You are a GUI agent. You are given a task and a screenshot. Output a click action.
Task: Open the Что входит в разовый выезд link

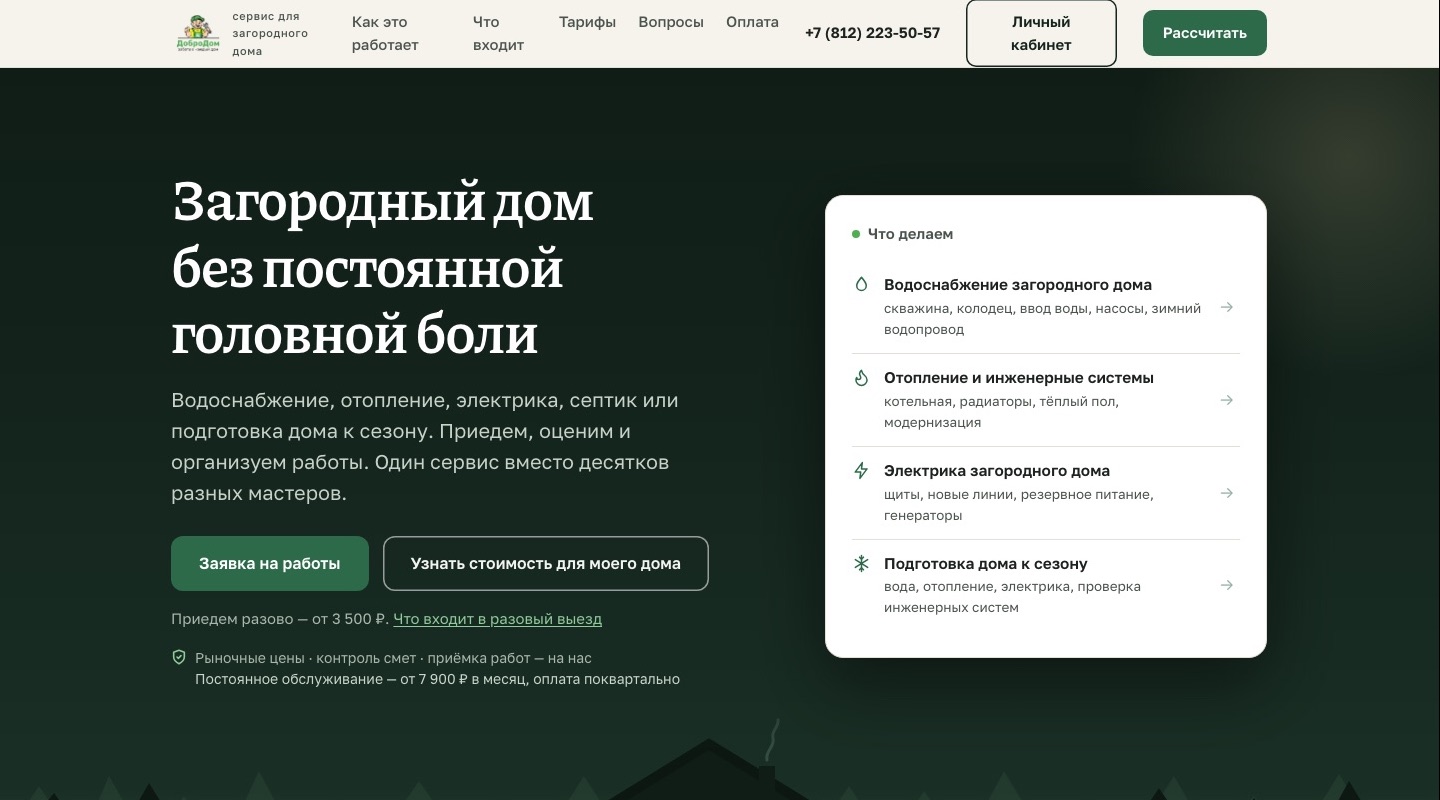click(497, 619)
